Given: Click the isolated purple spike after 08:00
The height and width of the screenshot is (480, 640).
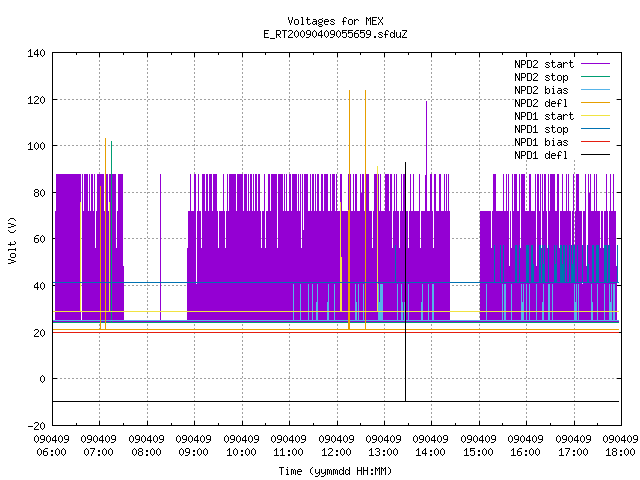Looking at the screenshot, I should (160, 247).
